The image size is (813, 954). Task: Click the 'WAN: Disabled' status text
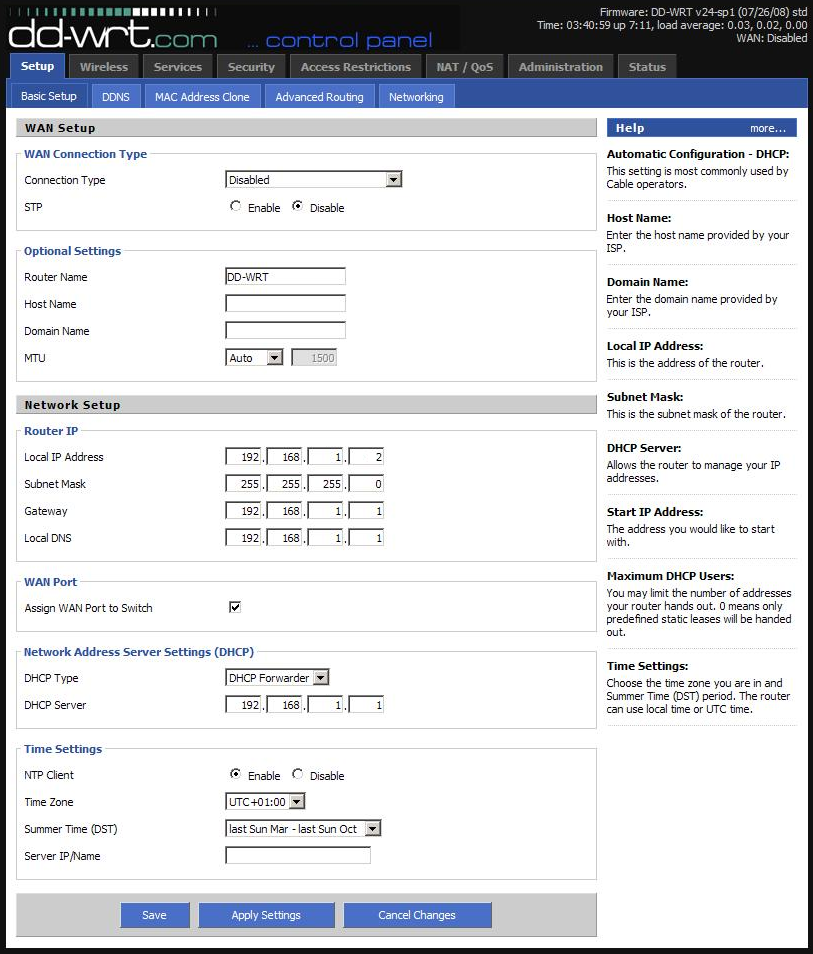[772, 38]
